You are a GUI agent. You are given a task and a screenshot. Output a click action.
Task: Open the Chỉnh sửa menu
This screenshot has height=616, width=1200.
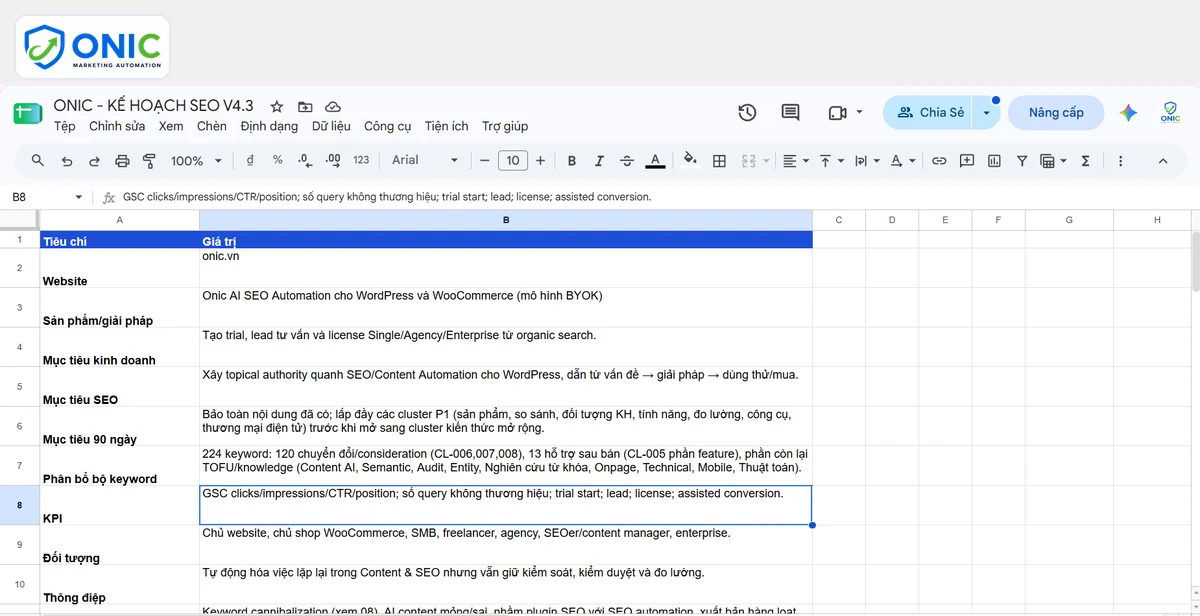117,126
